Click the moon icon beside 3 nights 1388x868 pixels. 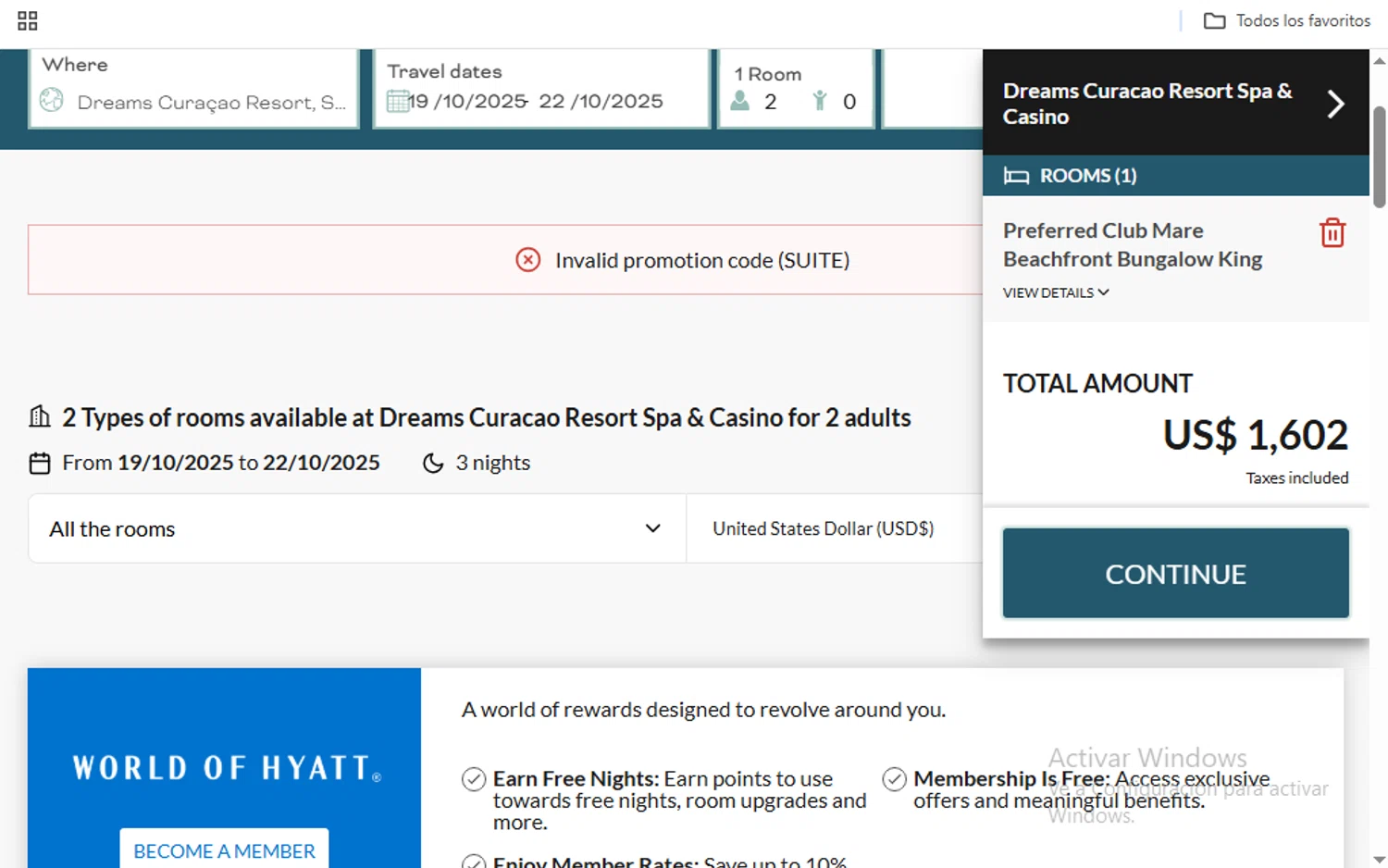pos(433,463)
